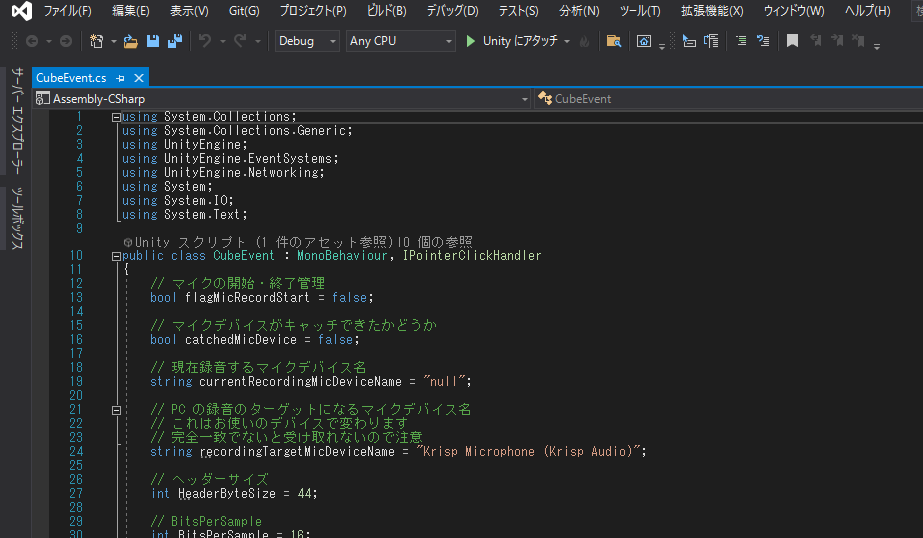Click the IPointerClickHandler interface name
Image resolution: width=923 pixels, height=538 pixels.
[x=472, y=255]
